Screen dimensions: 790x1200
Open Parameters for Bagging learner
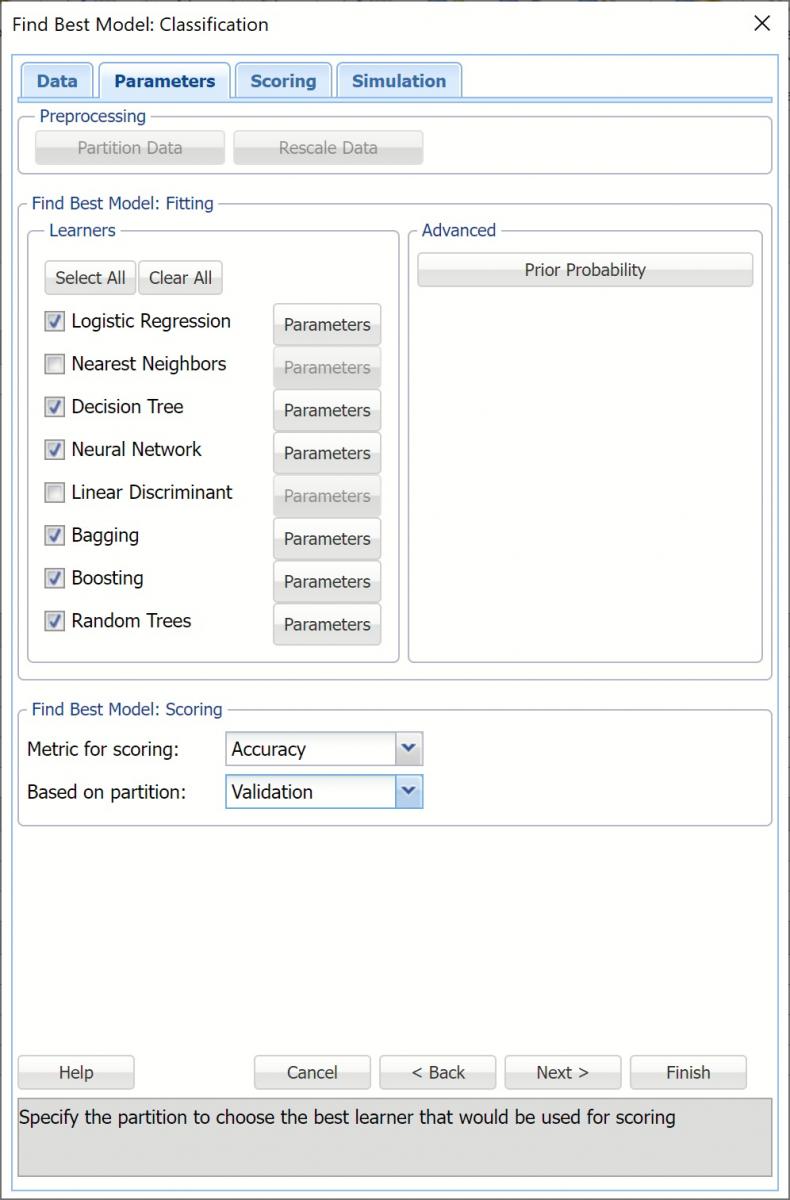point(327,539)
